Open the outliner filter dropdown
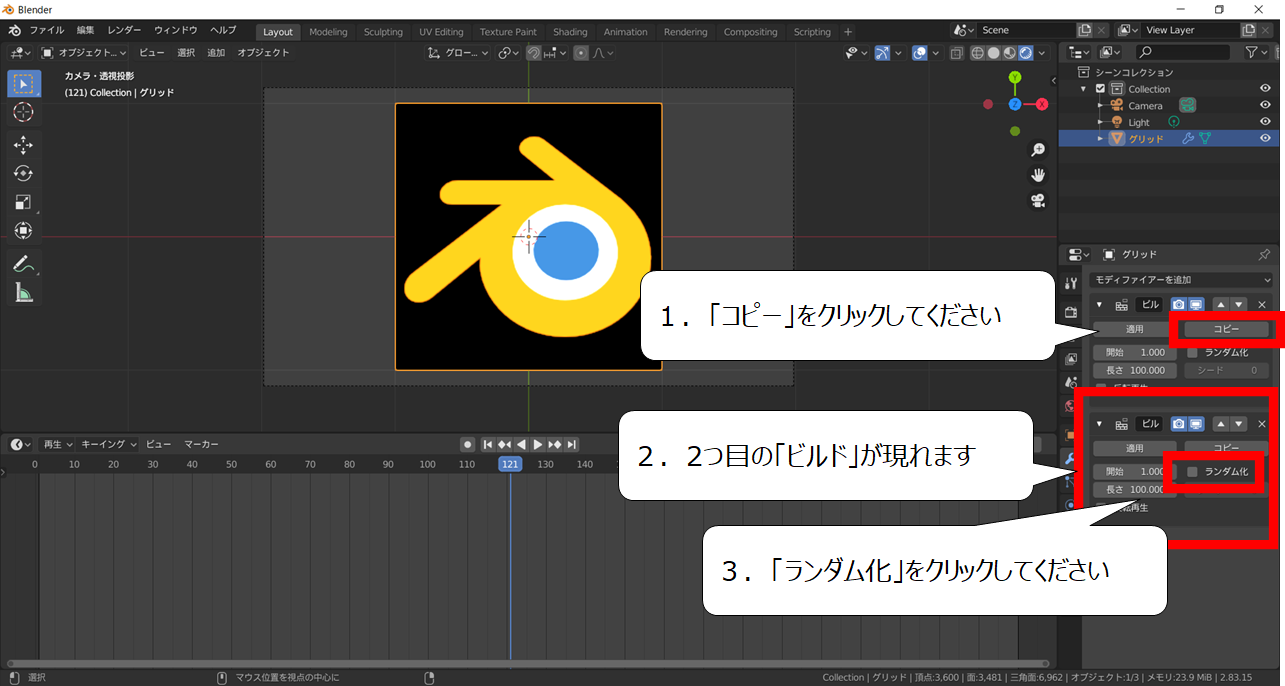This screenshot has height=686, width=1285. pos(1257,52)
